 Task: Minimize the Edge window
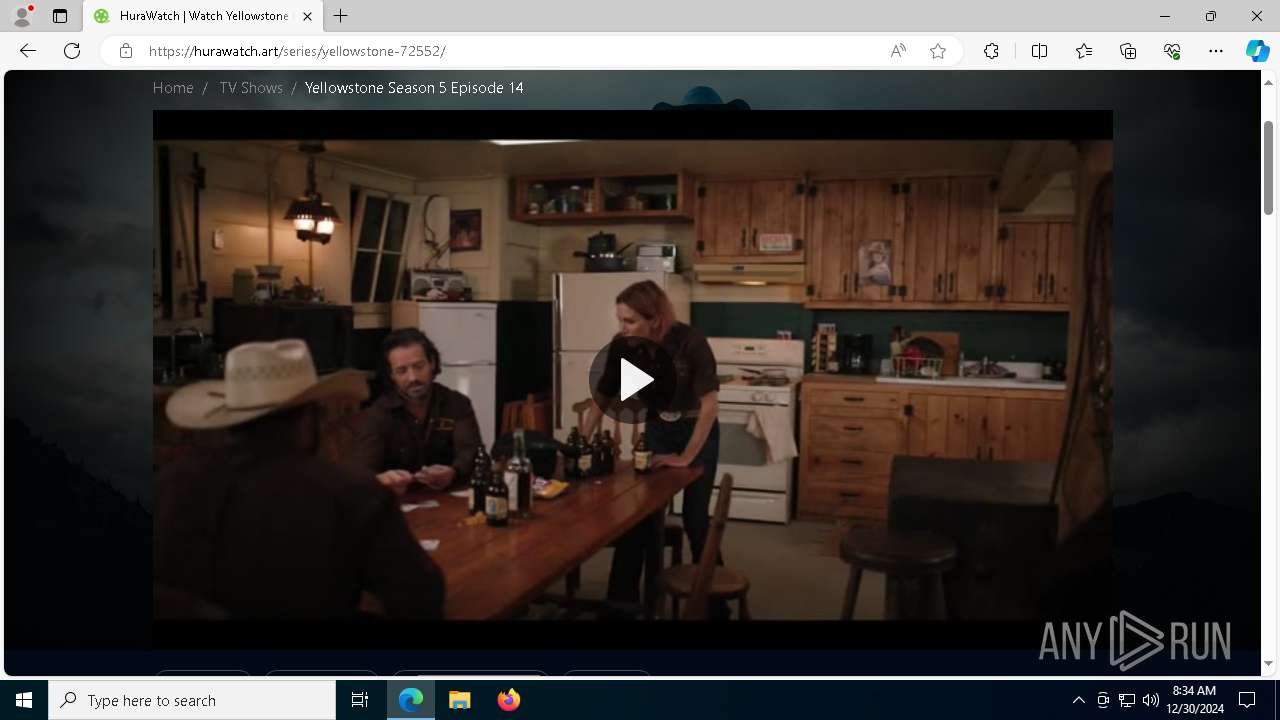[x=1165, y=16]
